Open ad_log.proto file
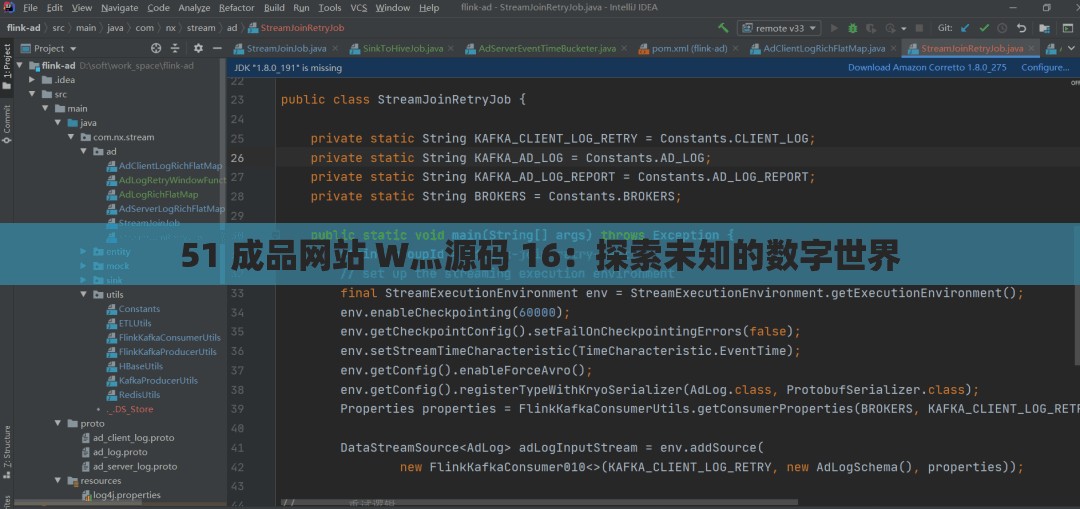The height and width of the screenshot is (509, 1080). coord(120,452)
